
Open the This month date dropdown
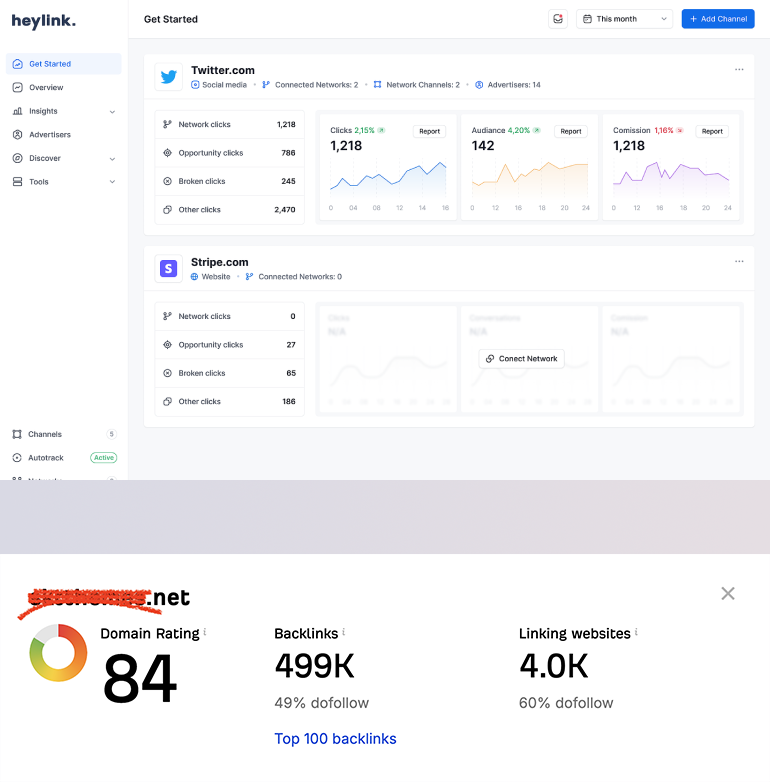click(x=624, y=19)
